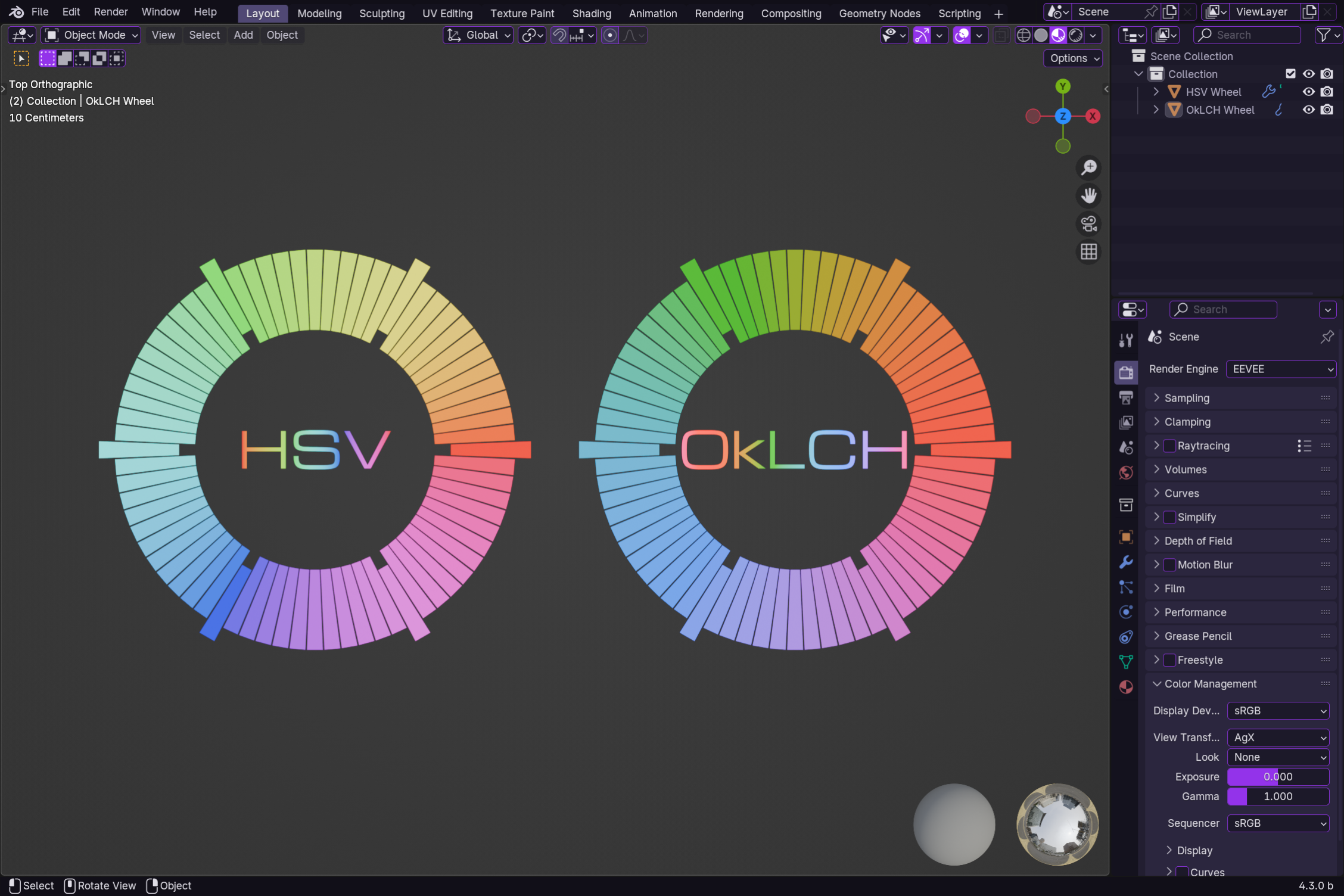Open the View Transform AgX dropdown
The image size is (1344, 896).
1278,738
